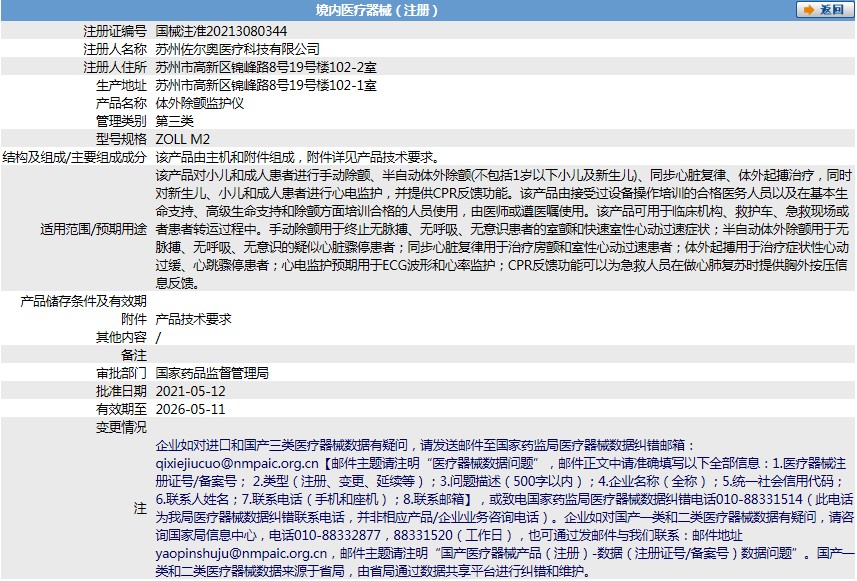Select the registration number 国械注准20213080344

[221, 31]
